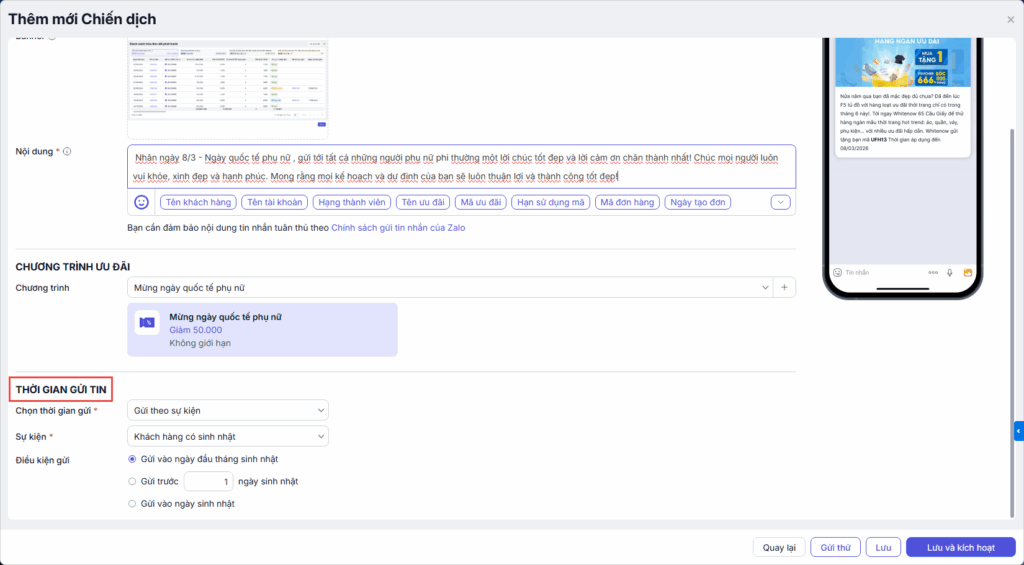Viewport: 1024px width, 565px height.
Task: Open the Sự kiện dropdown
Action: 228,436
